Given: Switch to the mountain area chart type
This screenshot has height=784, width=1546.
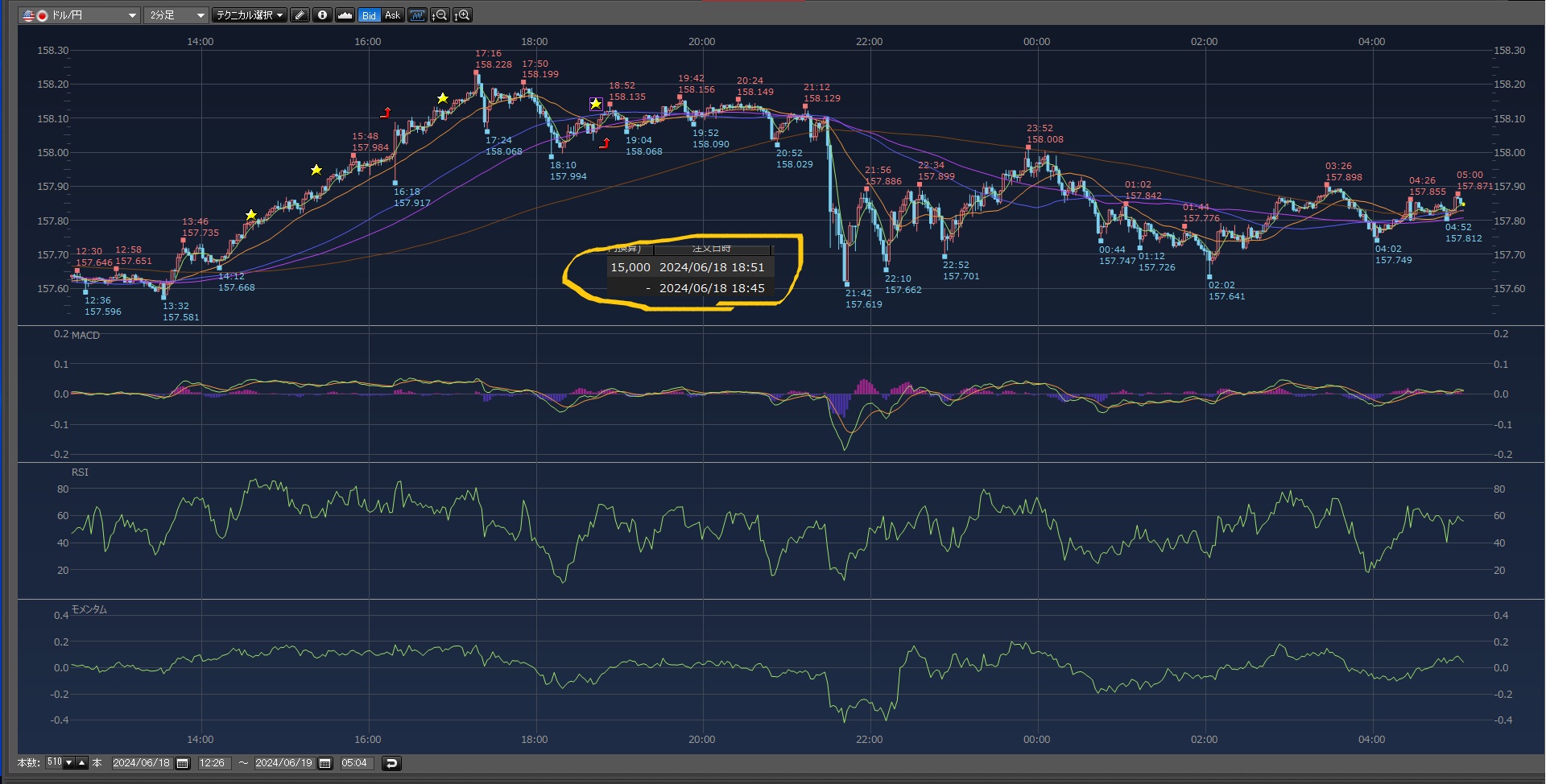Looking at the screenshot, I should 345,15.
